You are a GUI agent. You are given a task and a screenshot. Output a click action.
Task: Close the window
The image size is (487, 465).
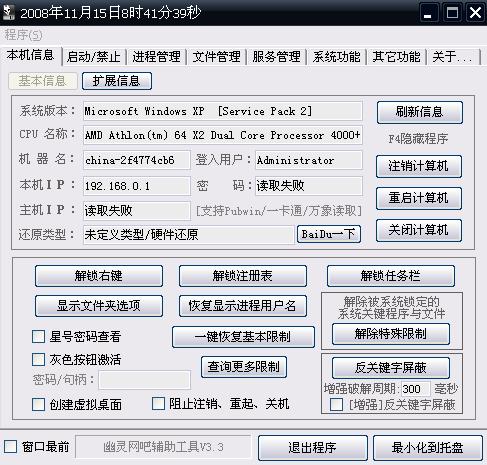pos(475,13)
